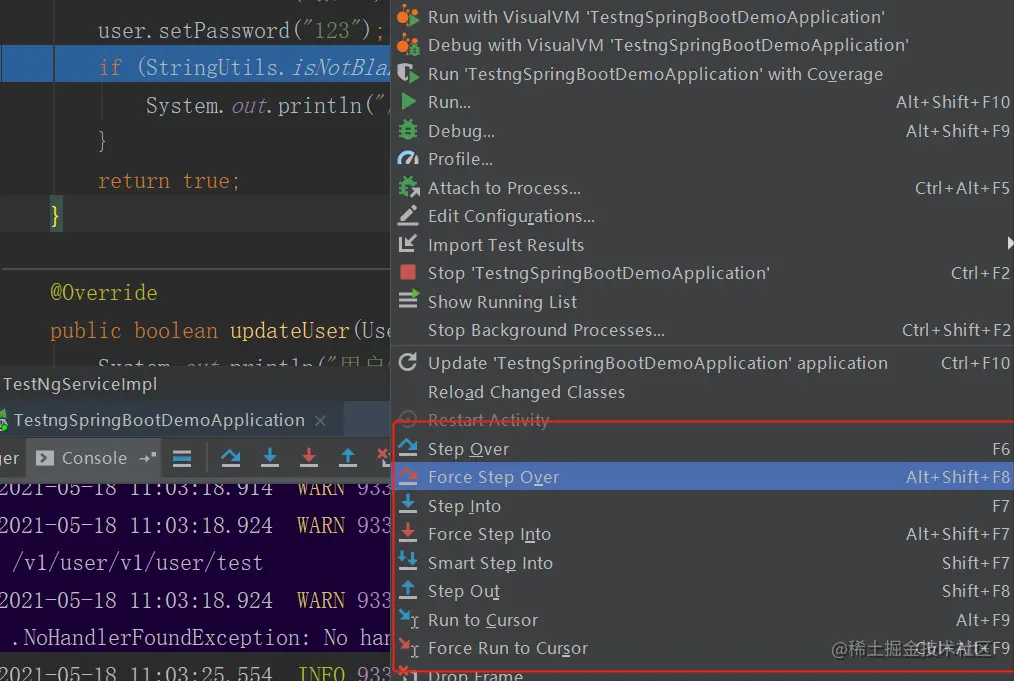Click the highlighted StringUtils.isNotBlank line
1014x681 pixels.
pyautogui.click(x=195, y=63)
